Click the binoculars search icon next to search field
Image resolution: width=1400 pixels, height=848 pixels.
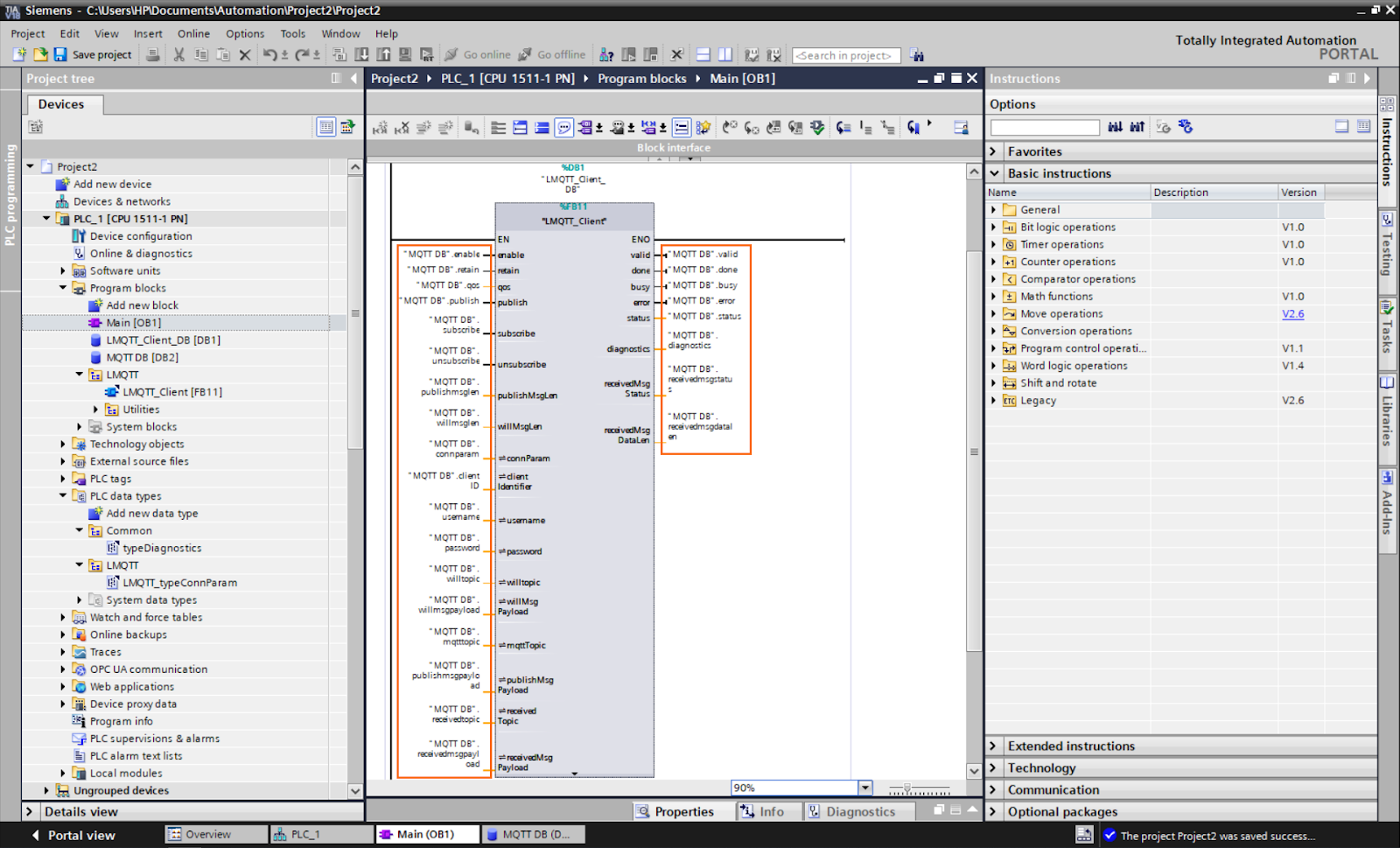[x=917, y=54]
